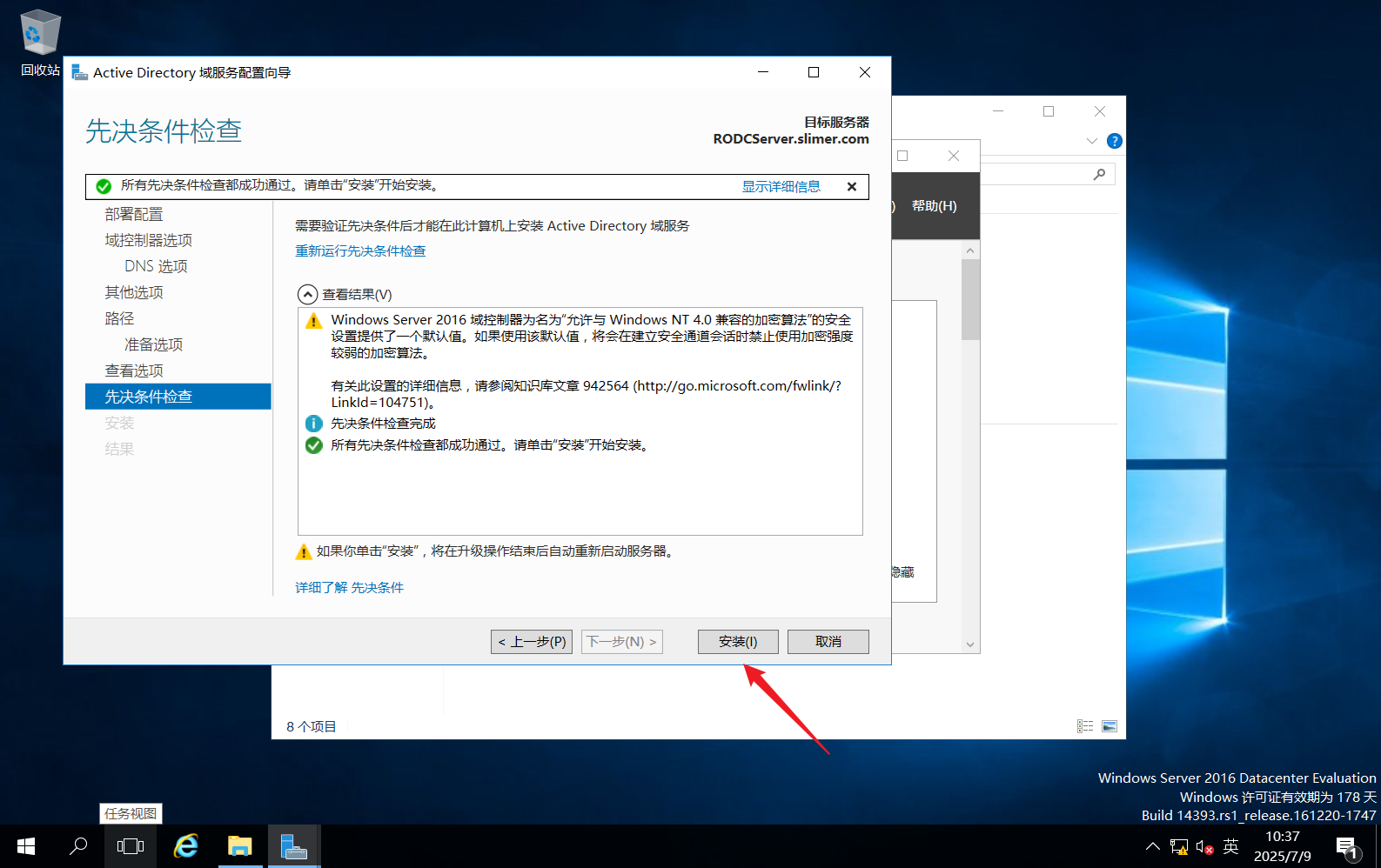Open the Recycle Bin desktop icon
Screen dimensions: 1381x868
coord(40,43)
